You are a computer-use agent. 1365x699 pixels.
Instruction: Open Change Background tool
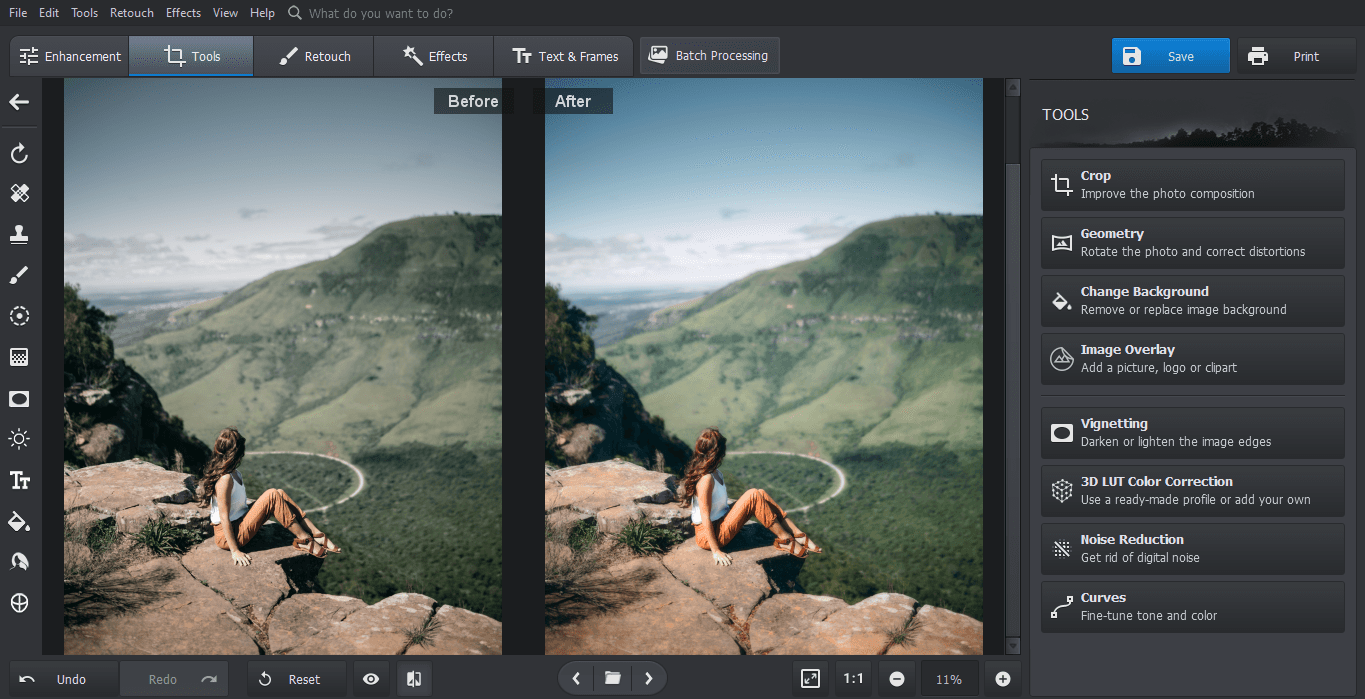[x=1193, y=301]
